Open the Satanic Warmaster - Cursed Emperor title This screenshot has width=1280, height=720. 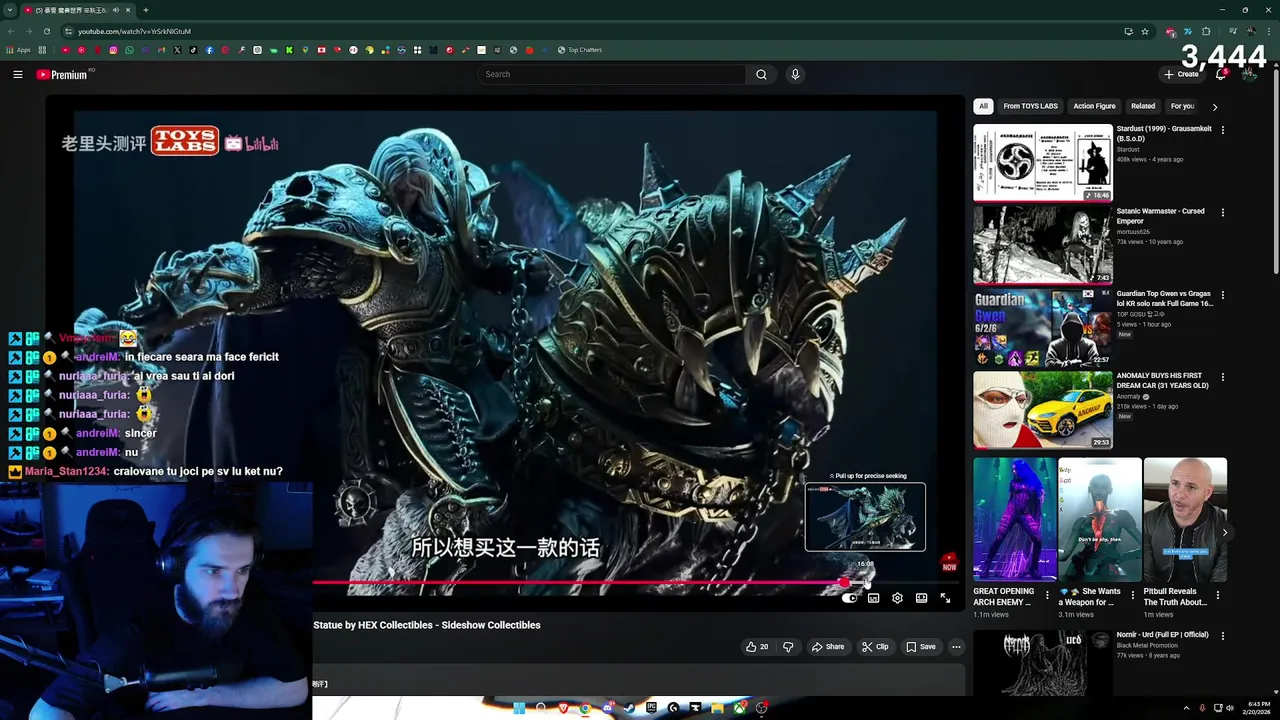click(x=1160, y=216)
